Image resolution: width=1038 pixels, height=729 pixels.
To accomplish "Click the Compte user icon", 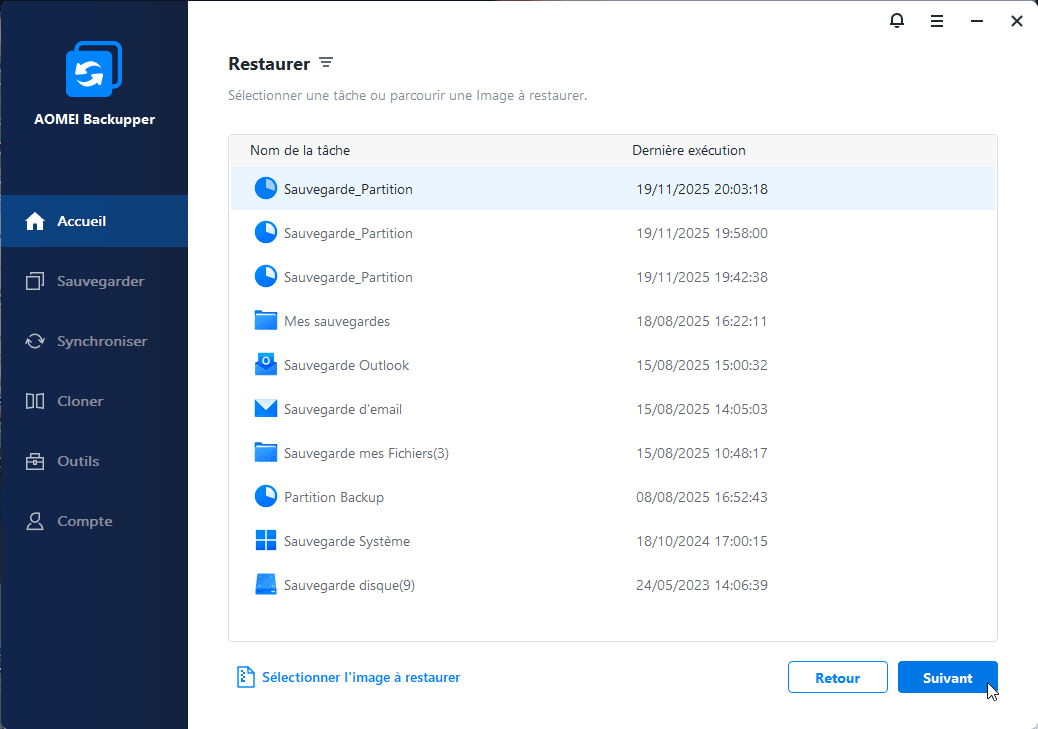I will 35,521.
